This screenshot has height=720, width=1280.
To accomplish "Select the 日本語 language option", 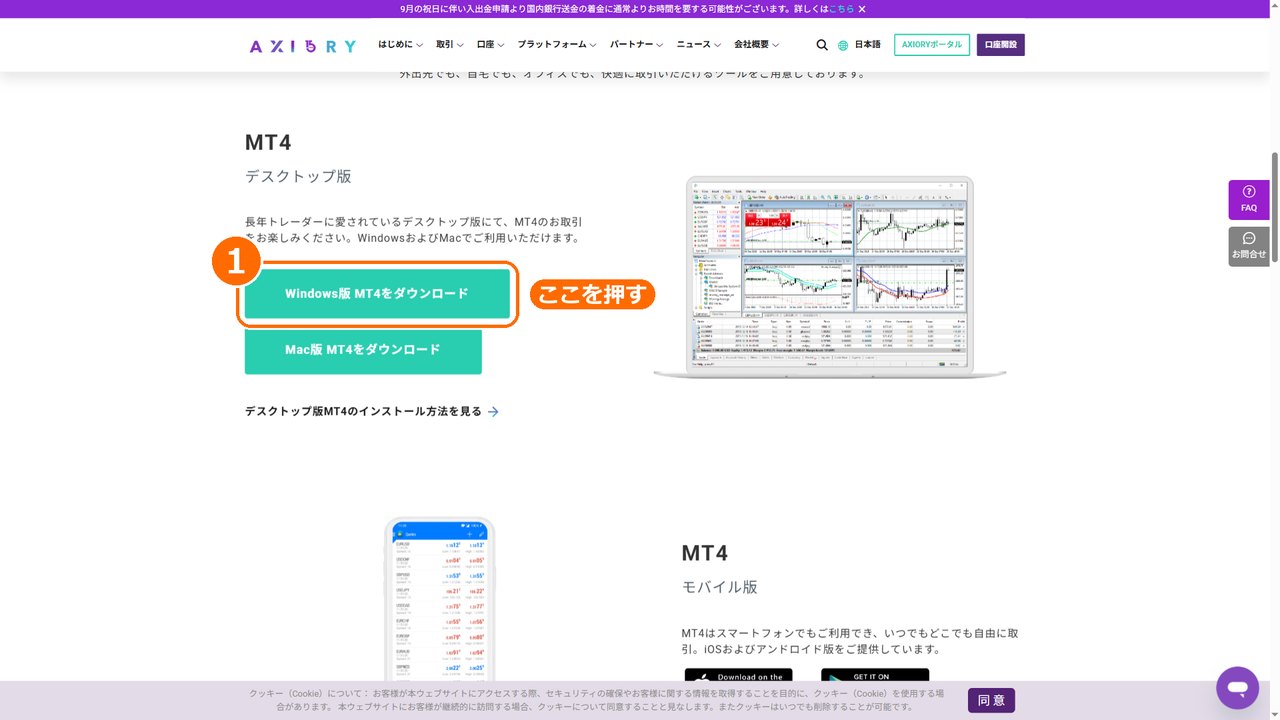I will 868,45.
